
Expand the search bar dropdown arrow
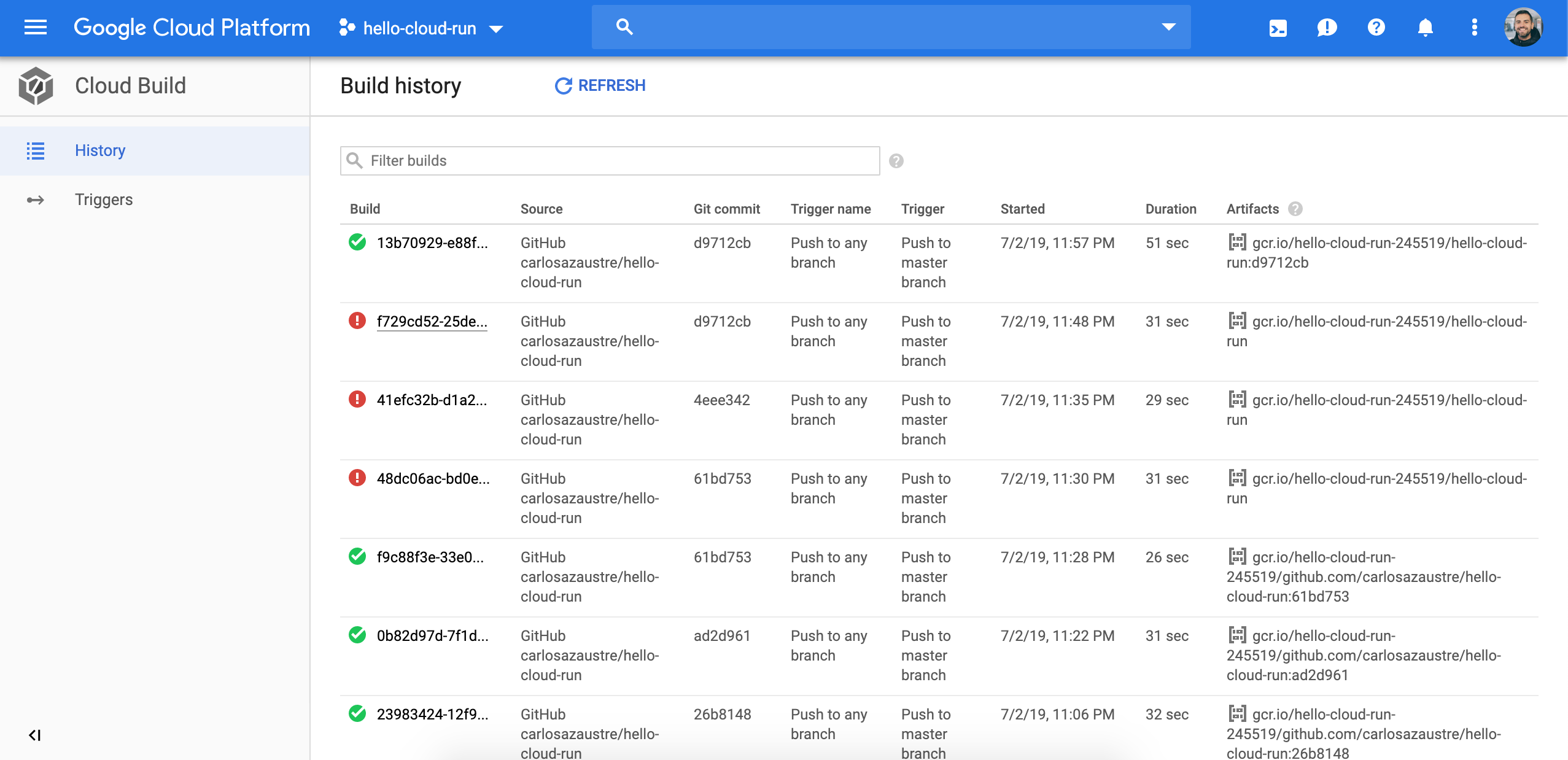click(1169, 27)
